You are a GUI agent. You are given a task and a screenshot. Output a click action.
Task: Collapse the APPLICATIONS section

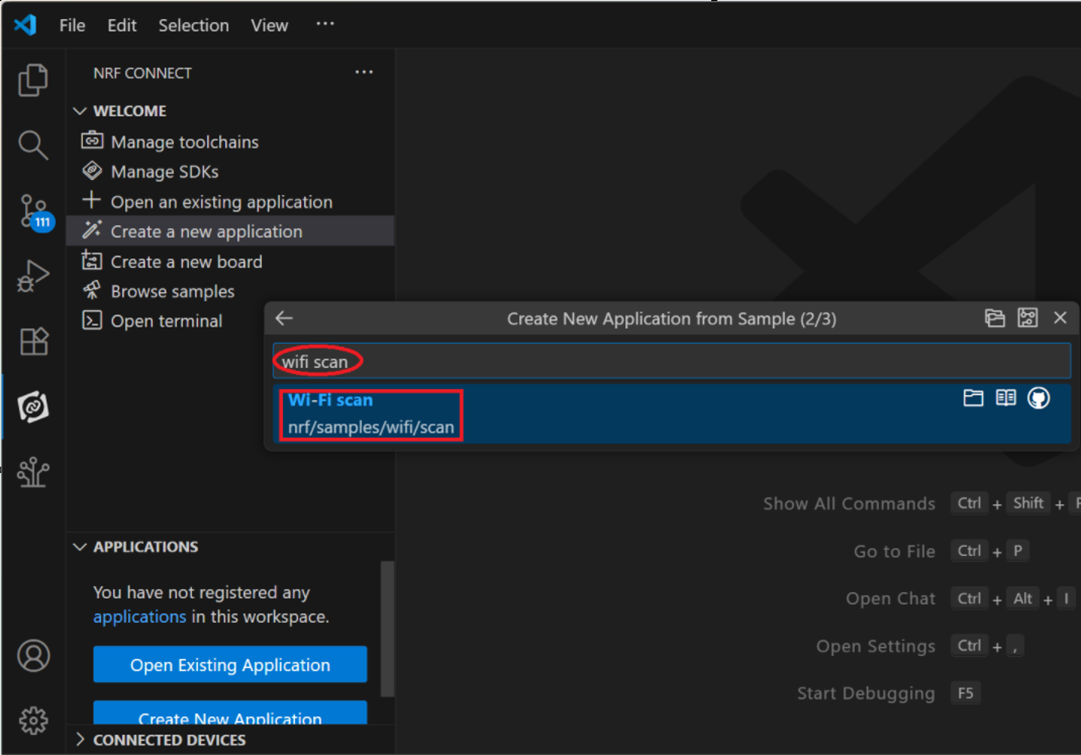coord(81,547)
